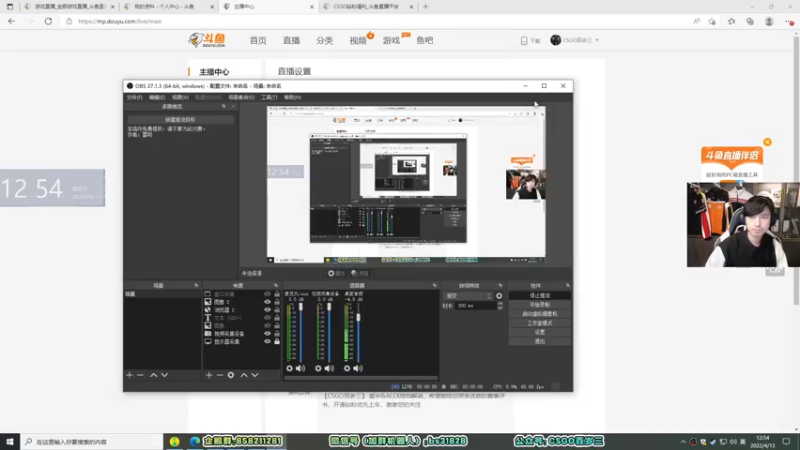Image resolution: width=800 pixels, height=450 pixels.
Task: Toggle lock on 视频采集设备 source
Action: coord(277,334)
